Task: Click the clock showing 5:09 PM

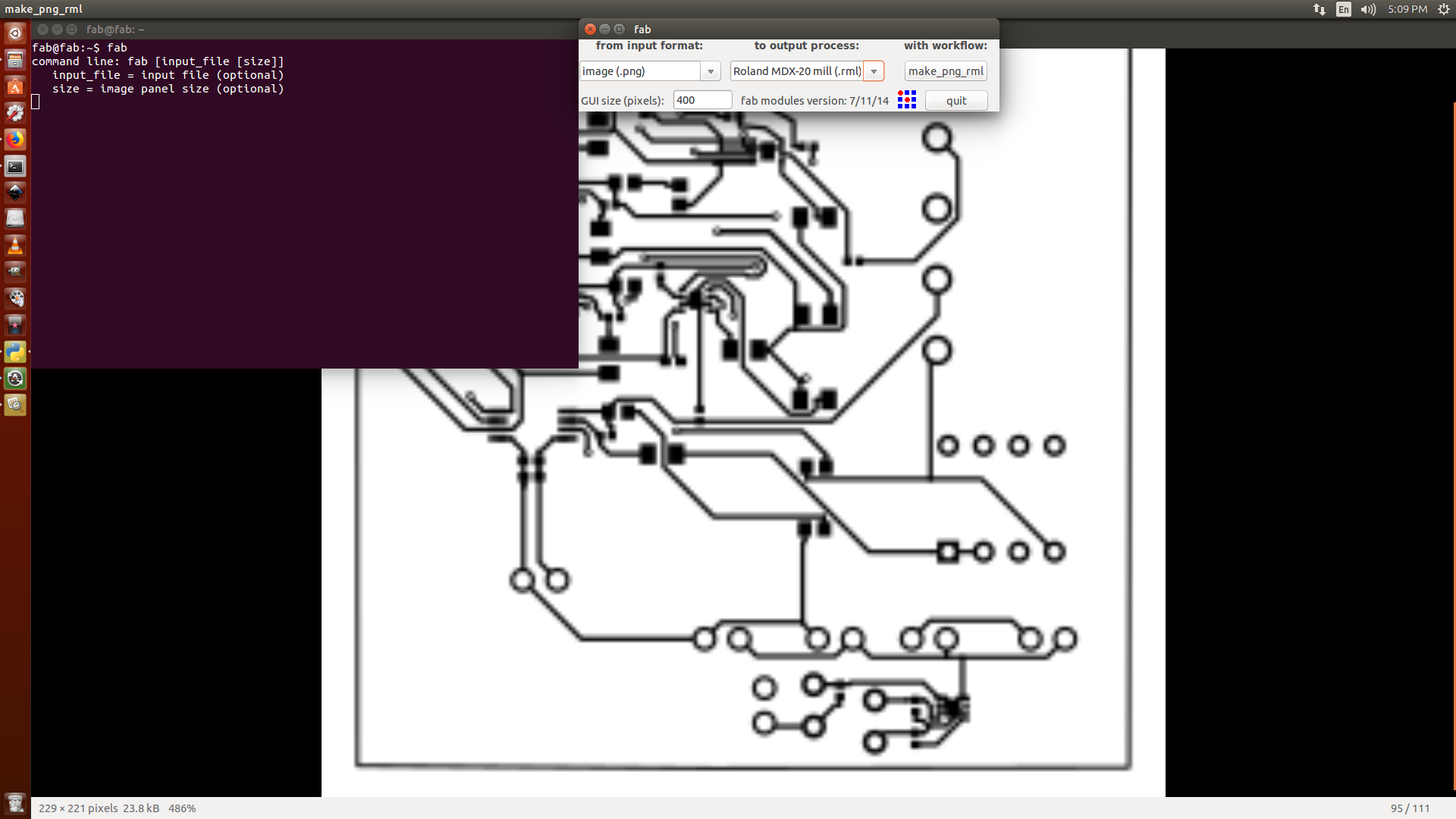Action: pos(1407,9)
